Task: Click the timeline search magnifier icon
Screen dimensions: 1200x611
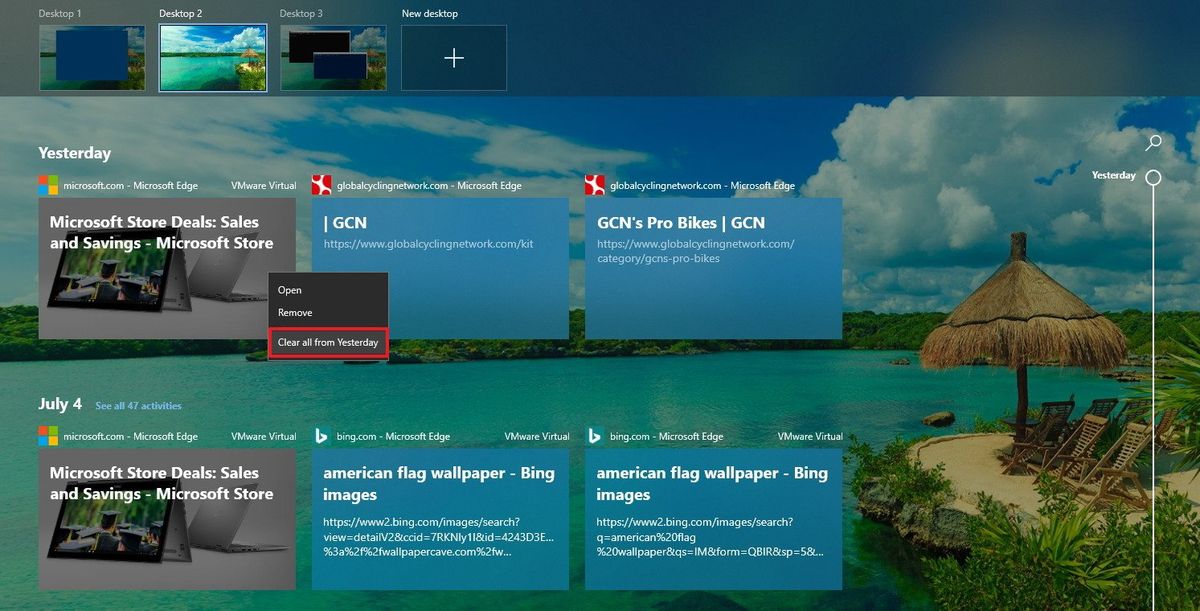Action: click(1153, 143)
